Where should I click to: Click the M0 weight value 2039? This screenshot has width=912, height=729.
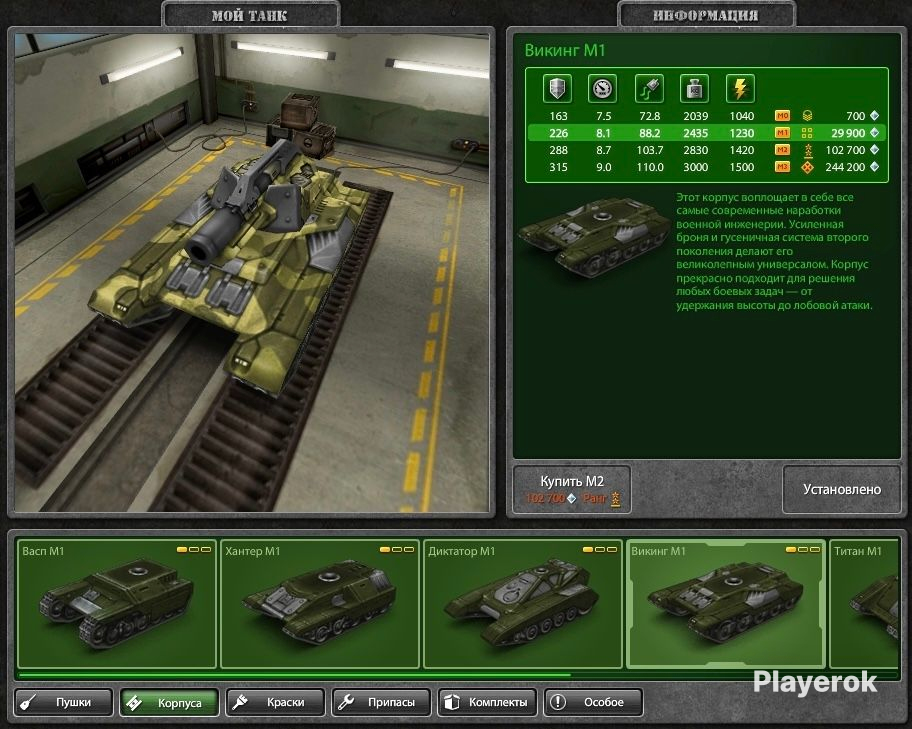click(696, 116)
